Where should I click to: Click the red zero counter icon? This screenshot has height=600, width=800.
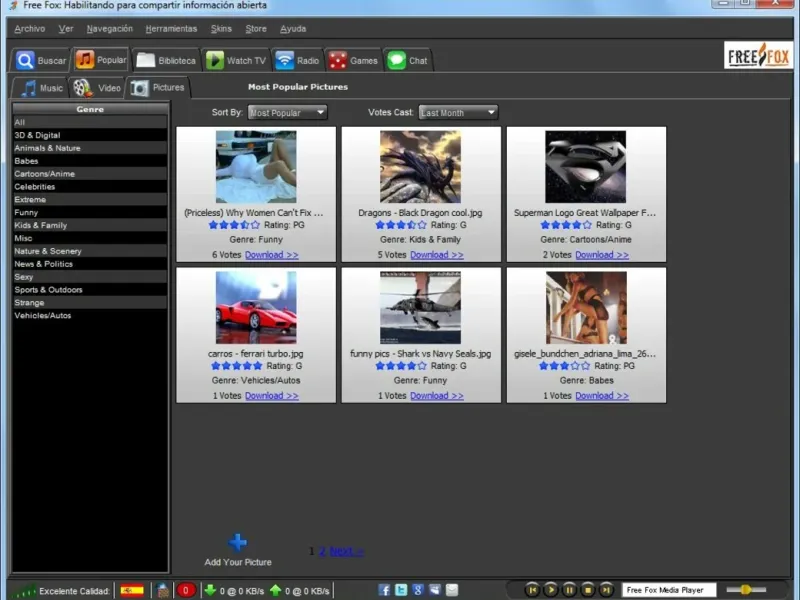click(x=185, y=590)
